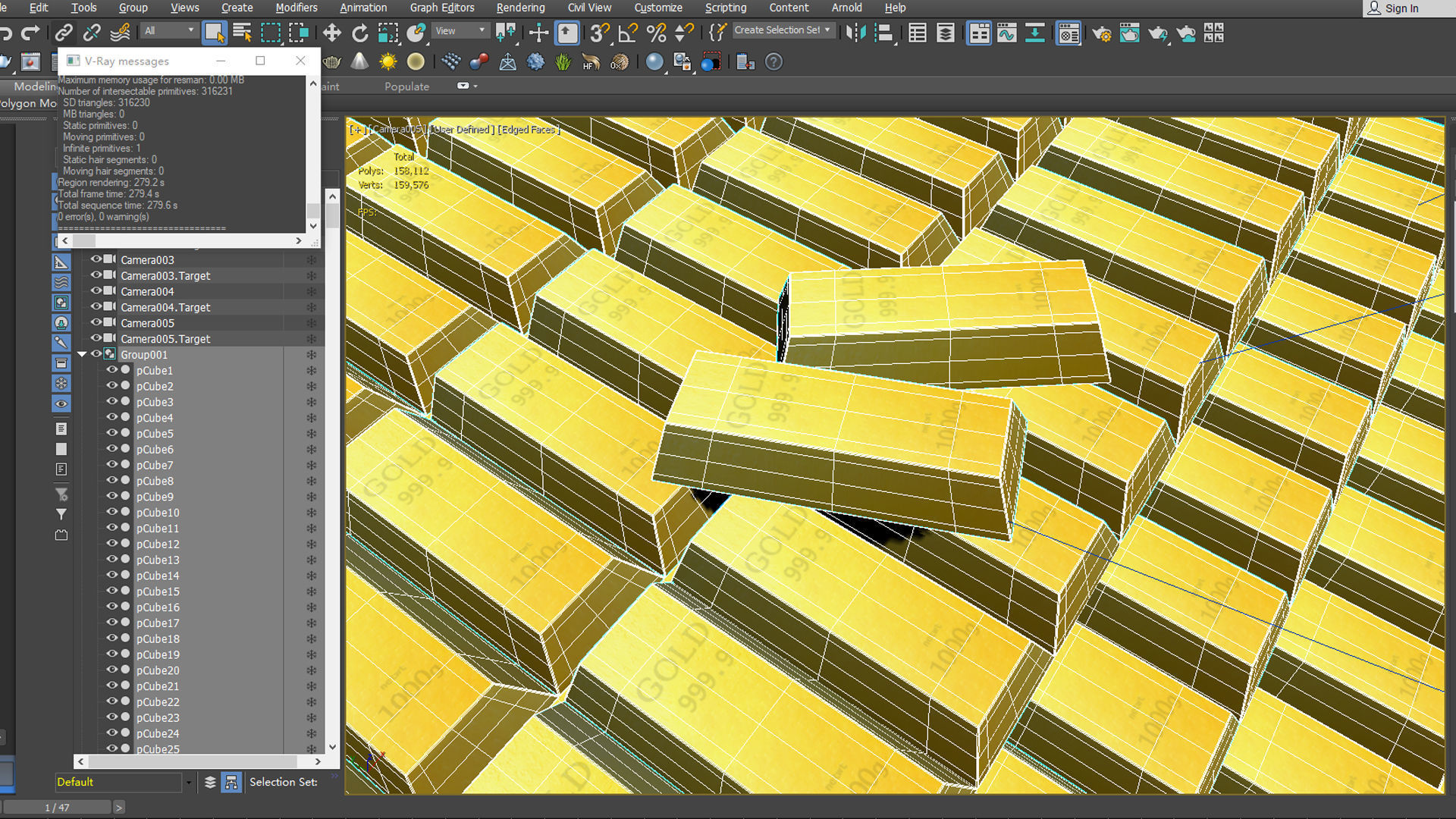Click the Mirror tool icon
1456x819 pixels.
855,33
